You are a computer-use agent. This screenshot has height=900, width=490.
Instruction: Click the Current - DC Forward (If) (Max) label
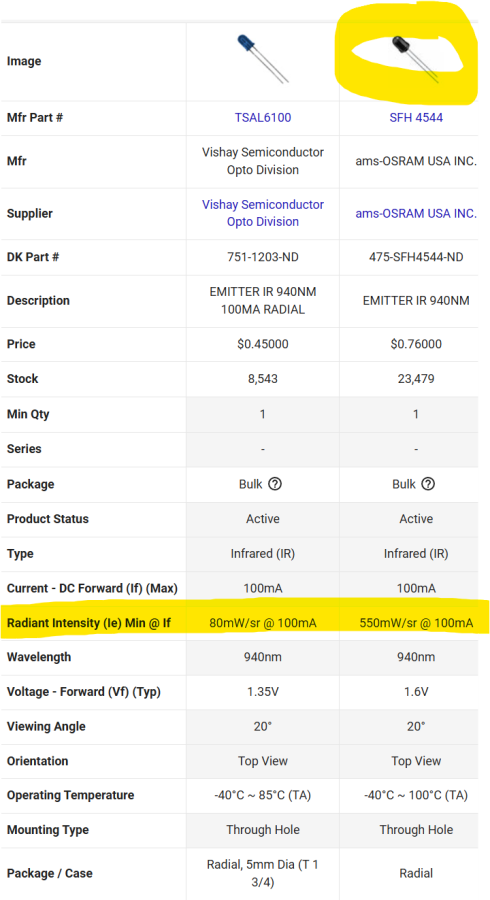point(92,588)
